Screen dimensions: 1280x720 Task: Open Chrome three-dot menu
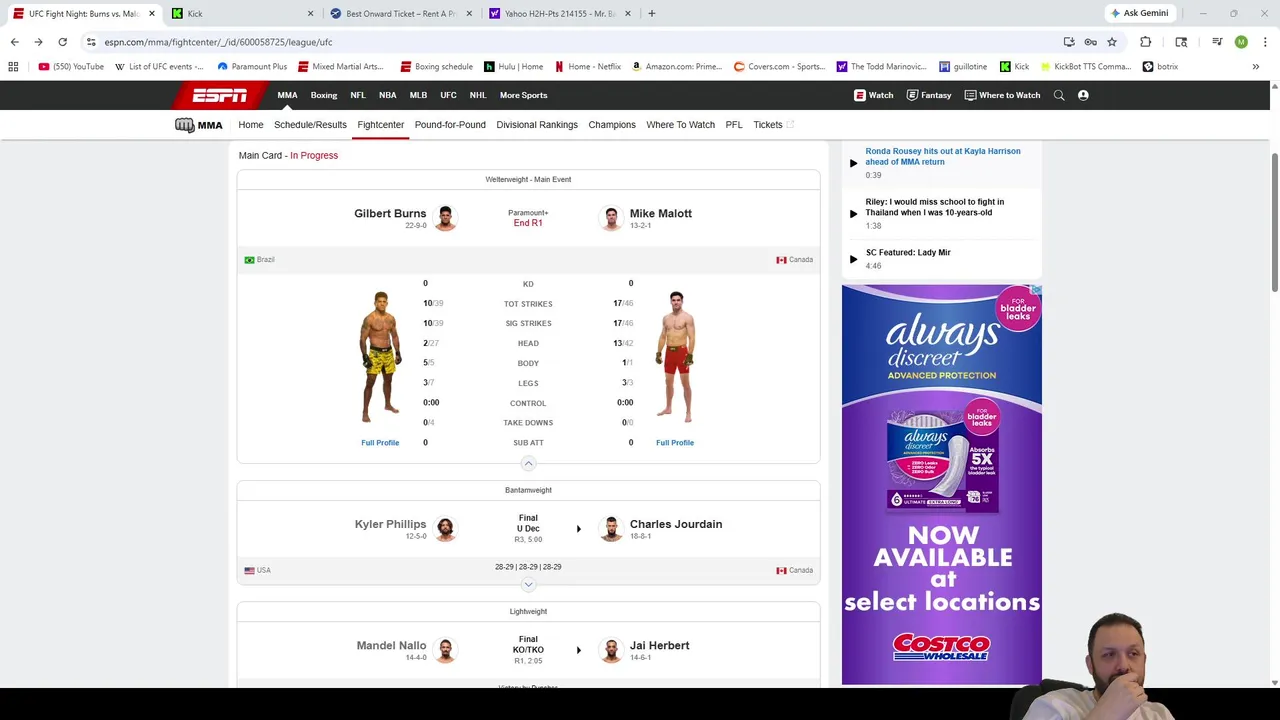[1265, 42]
